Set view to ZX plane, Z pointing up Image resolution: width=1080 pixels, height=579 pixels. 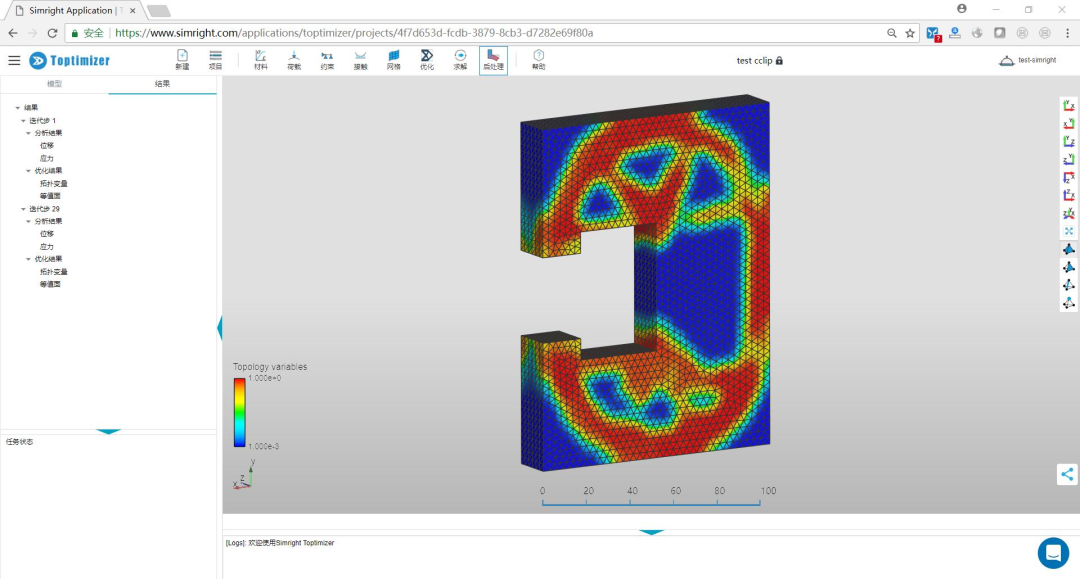pos(1068,195)
